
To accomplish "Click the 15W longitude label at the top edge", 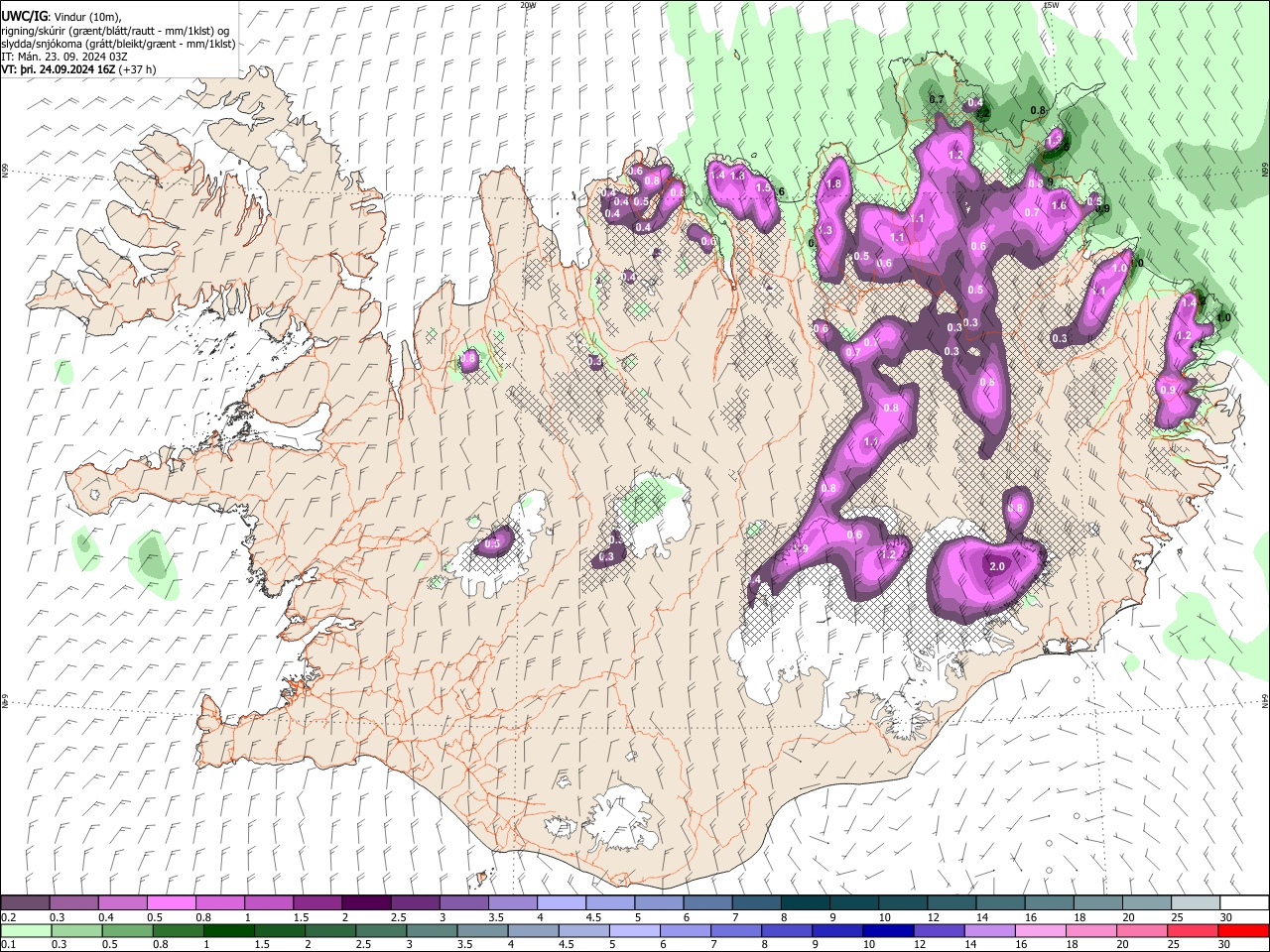I will click(x=1051, y=5).
